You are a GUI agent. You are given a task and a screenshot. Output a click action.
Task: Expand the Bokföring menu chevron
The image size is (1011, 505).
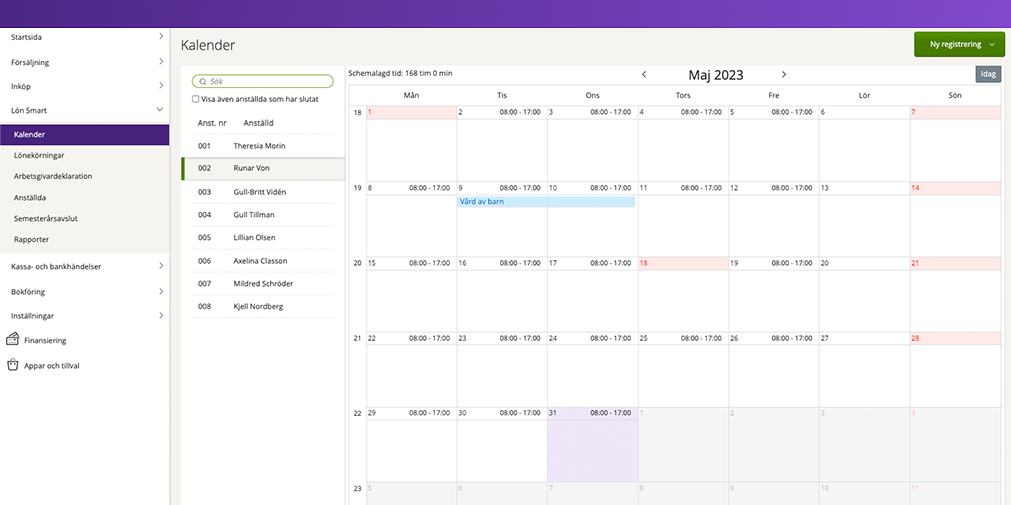[x=161, y=292]
